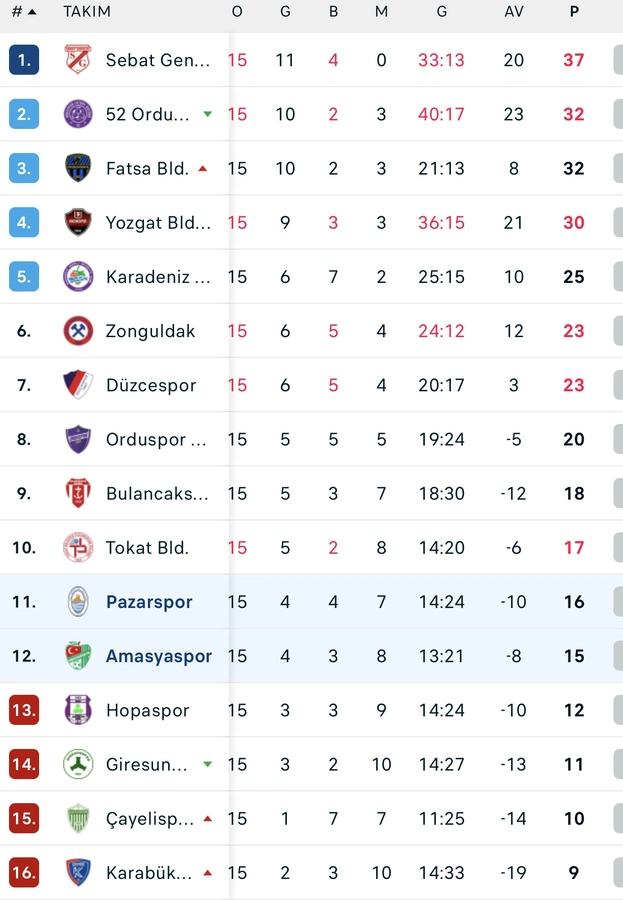Sort by AV goal difference header
This screenshot has height=900, width=623.
pyautogui.click(x=514, y=12)
